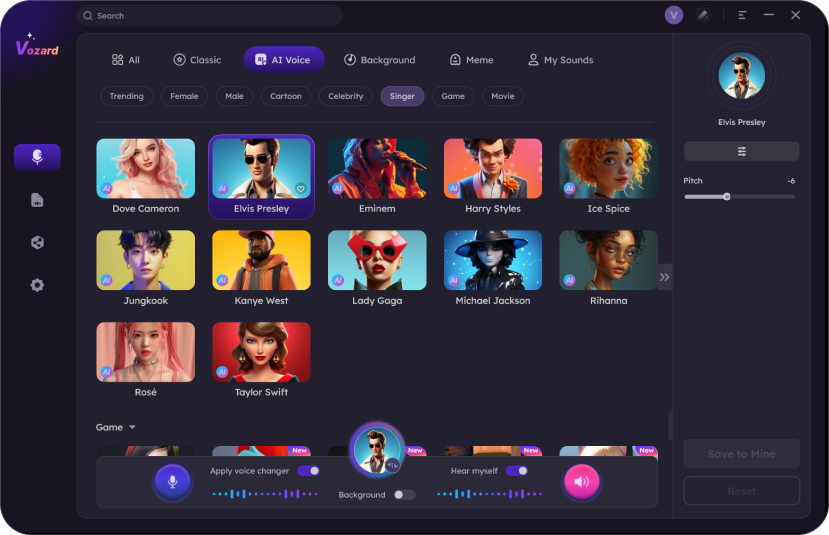Image resolution: width=829 pixels, height=535 pixels.
Task: Enable the Background sound toggle
Action: tap(404, 494)
